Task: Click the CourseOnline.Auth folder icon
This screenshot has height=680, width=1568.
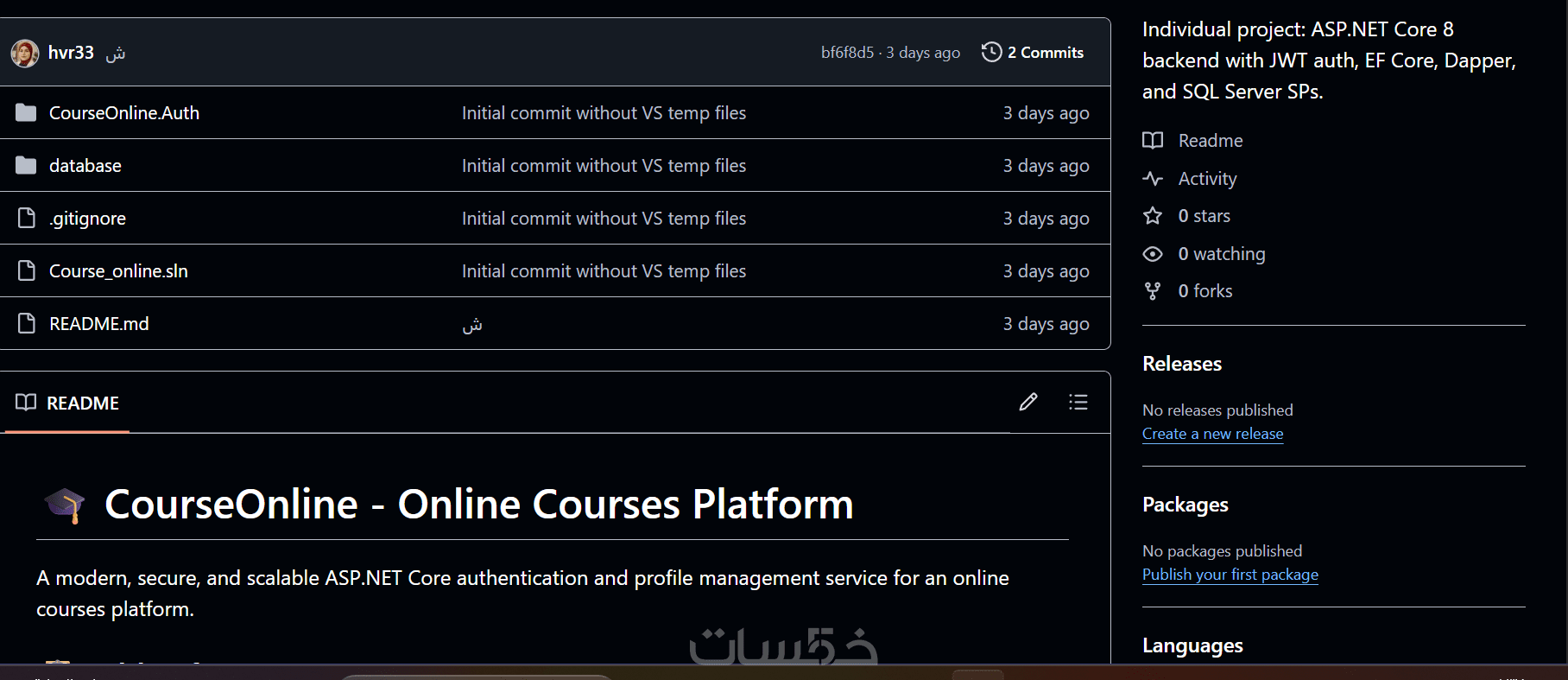Action: (x=27, y=113)
